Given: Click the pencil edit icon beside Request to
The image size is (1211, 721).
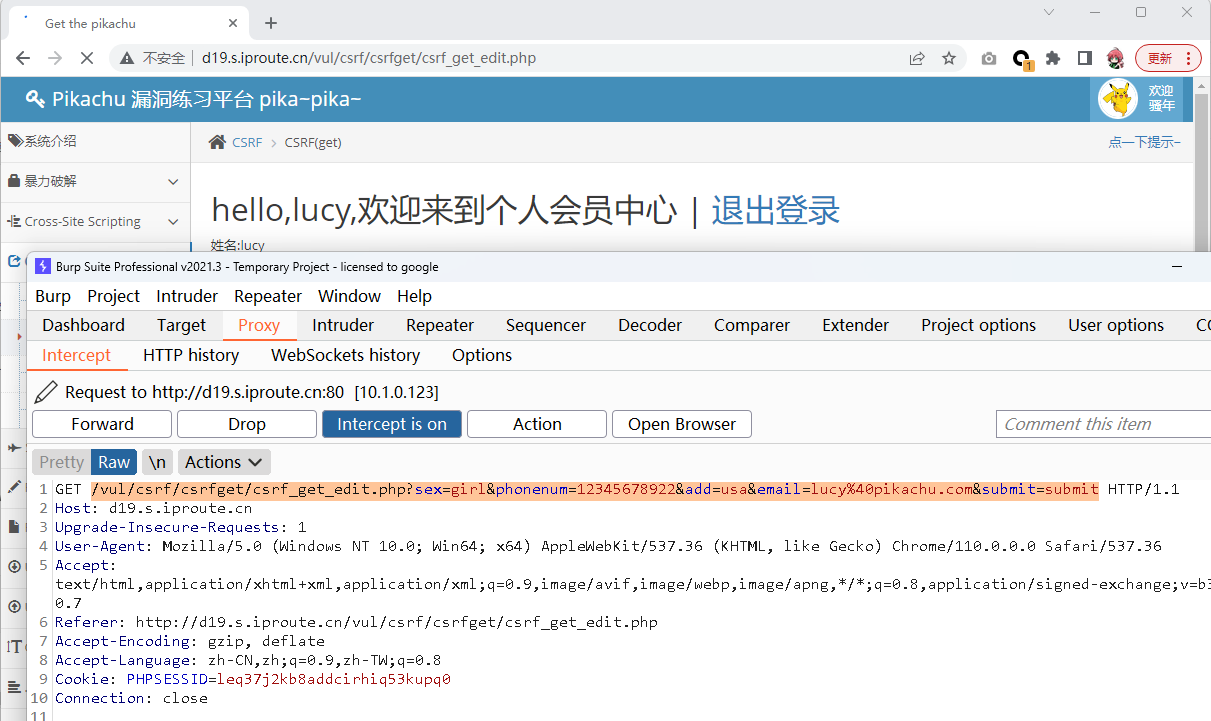Looking at the screenshot, I should pyautogui.click(x=46, y=392).
